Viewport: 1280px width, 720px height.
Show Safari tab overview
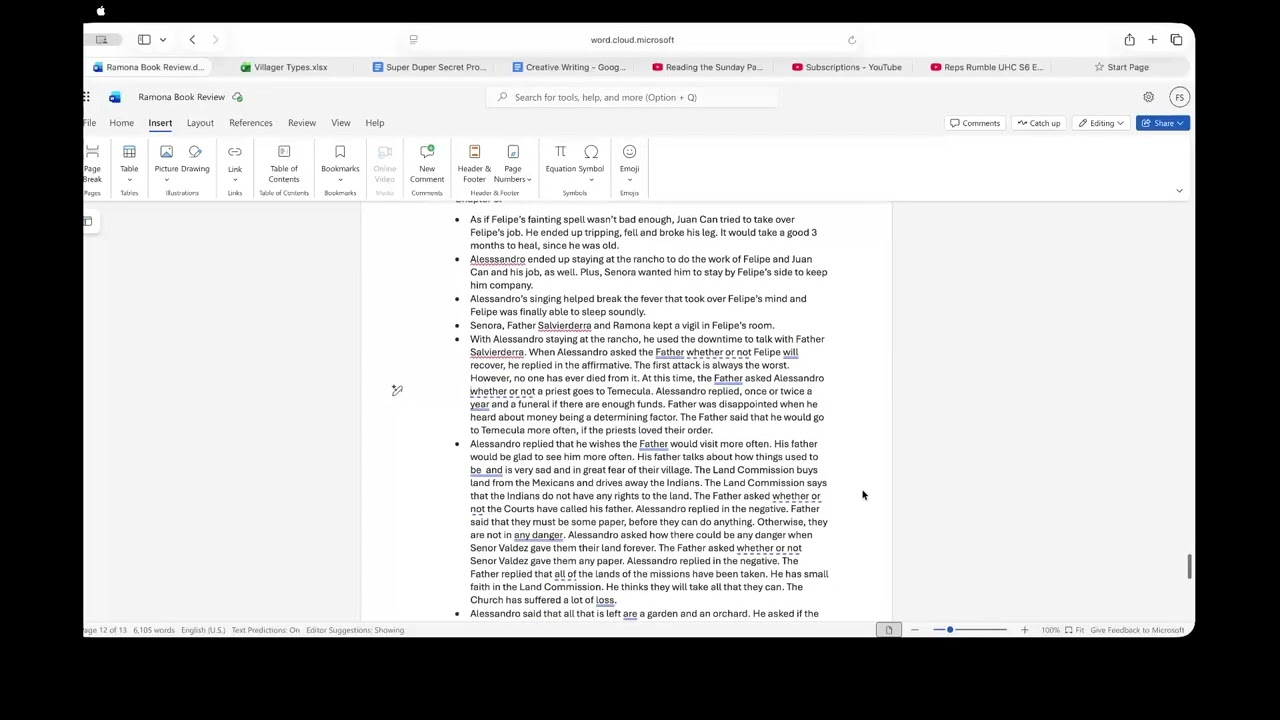(x=1176, y=40)
